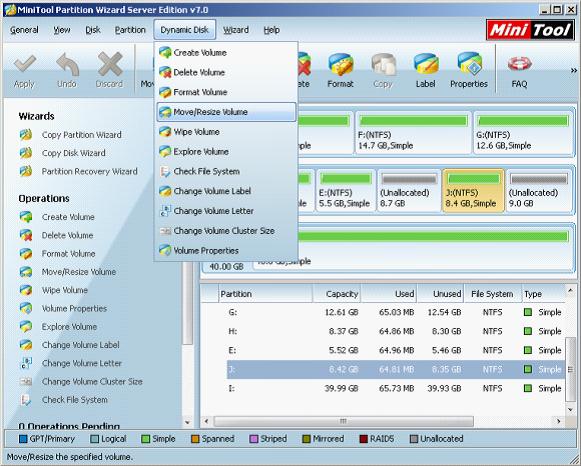Image resolution: width=581 pixels, height=466 pixels.
Task: Expand the toolbar overflow chevron
Action: (x=574, y=70)
